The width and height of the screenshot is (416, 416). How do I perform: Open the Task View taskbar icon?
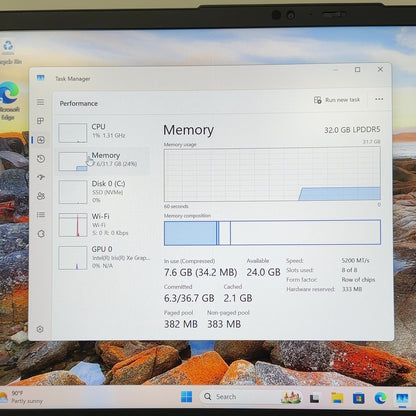click(x=314, y=398)
